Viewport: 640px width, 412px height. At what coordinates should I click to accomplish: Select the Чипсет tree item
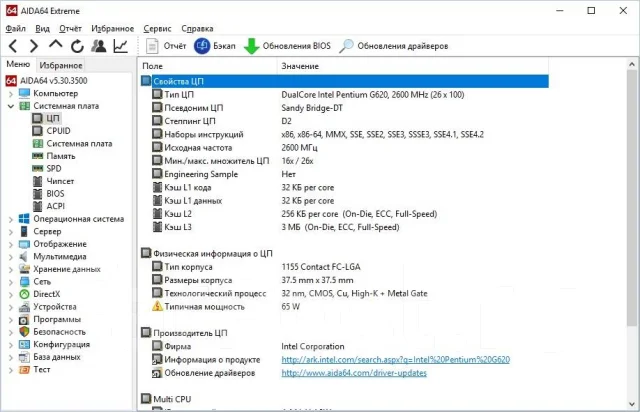[53, 181]
